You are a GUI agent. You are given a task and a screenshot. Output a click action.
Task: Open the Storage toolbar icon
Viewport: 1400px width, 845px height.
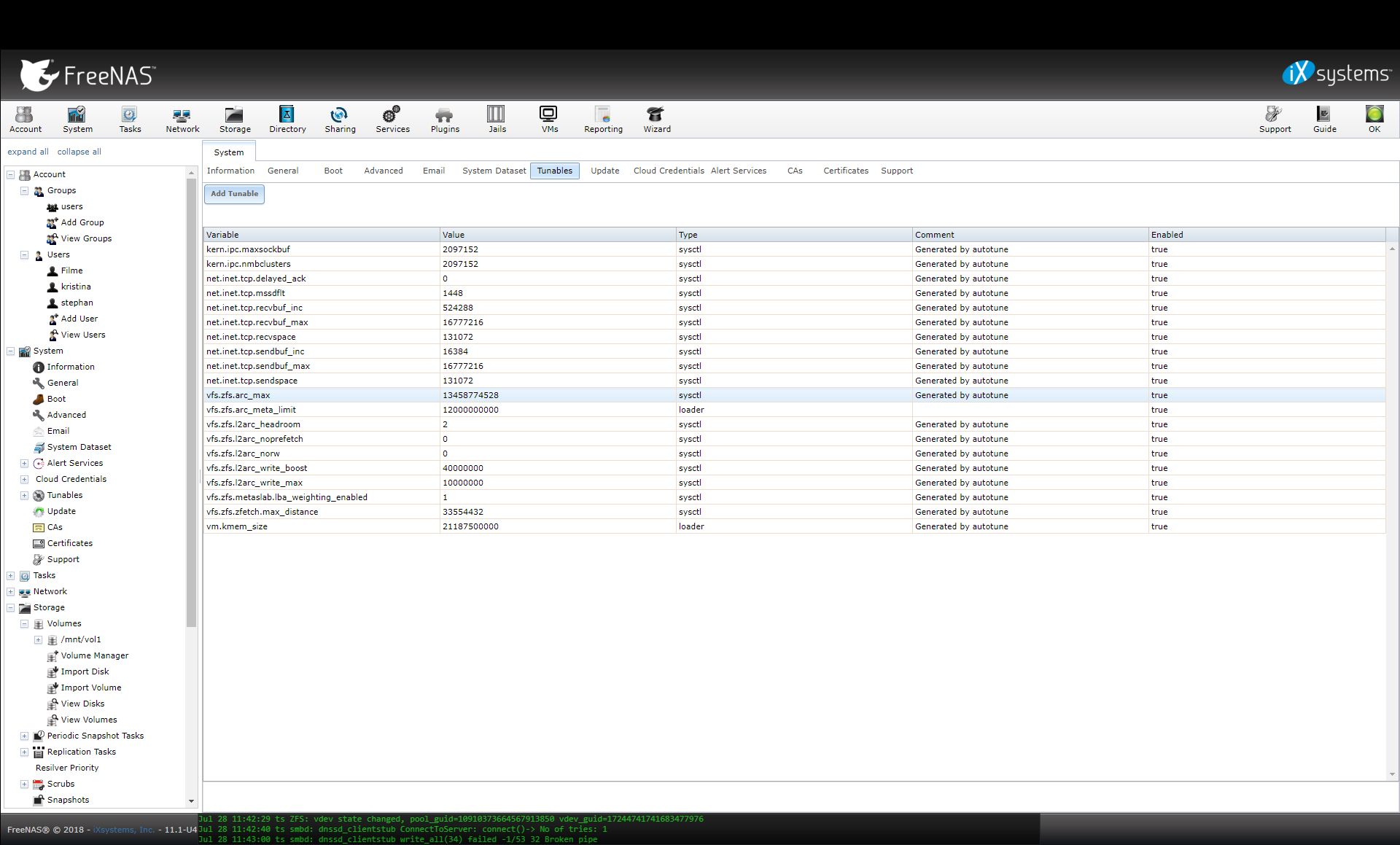[235, 120]
